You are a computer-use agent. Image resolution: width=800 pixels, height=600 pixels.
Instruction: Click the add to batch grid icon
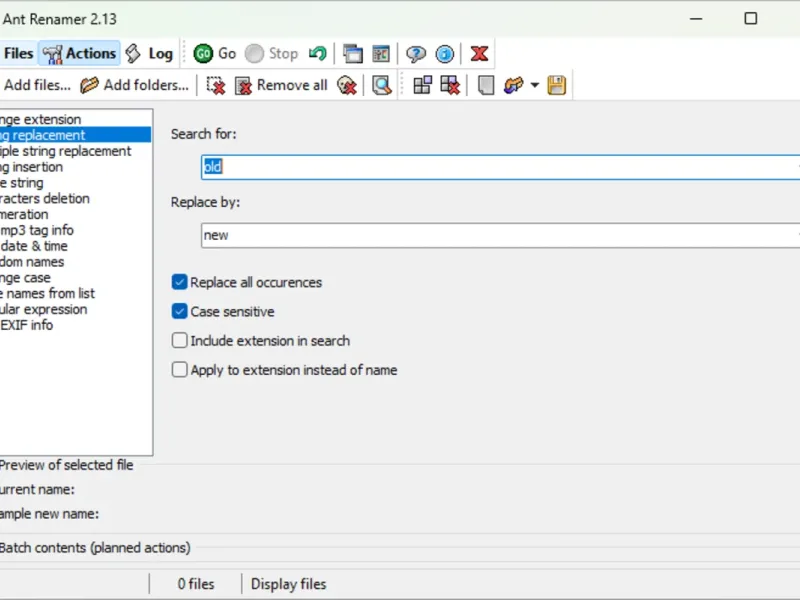422,85
